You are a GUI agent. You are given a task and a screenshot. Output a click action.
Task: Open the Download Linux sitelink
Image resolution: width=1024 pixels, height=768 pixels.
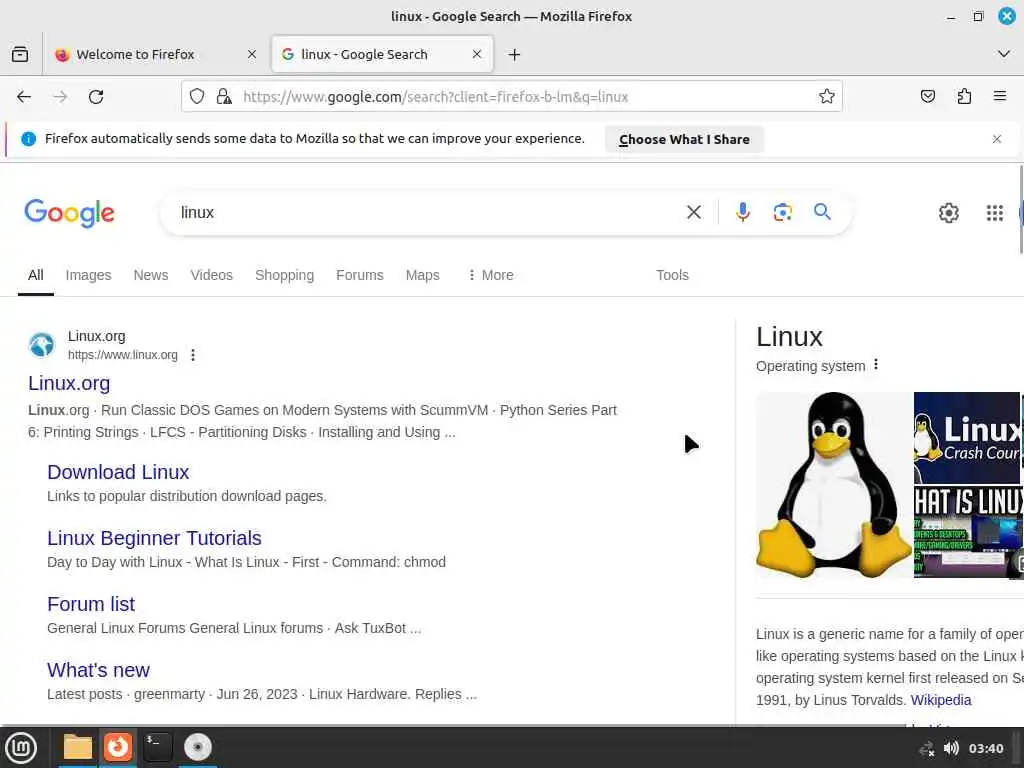pos(118,472)
